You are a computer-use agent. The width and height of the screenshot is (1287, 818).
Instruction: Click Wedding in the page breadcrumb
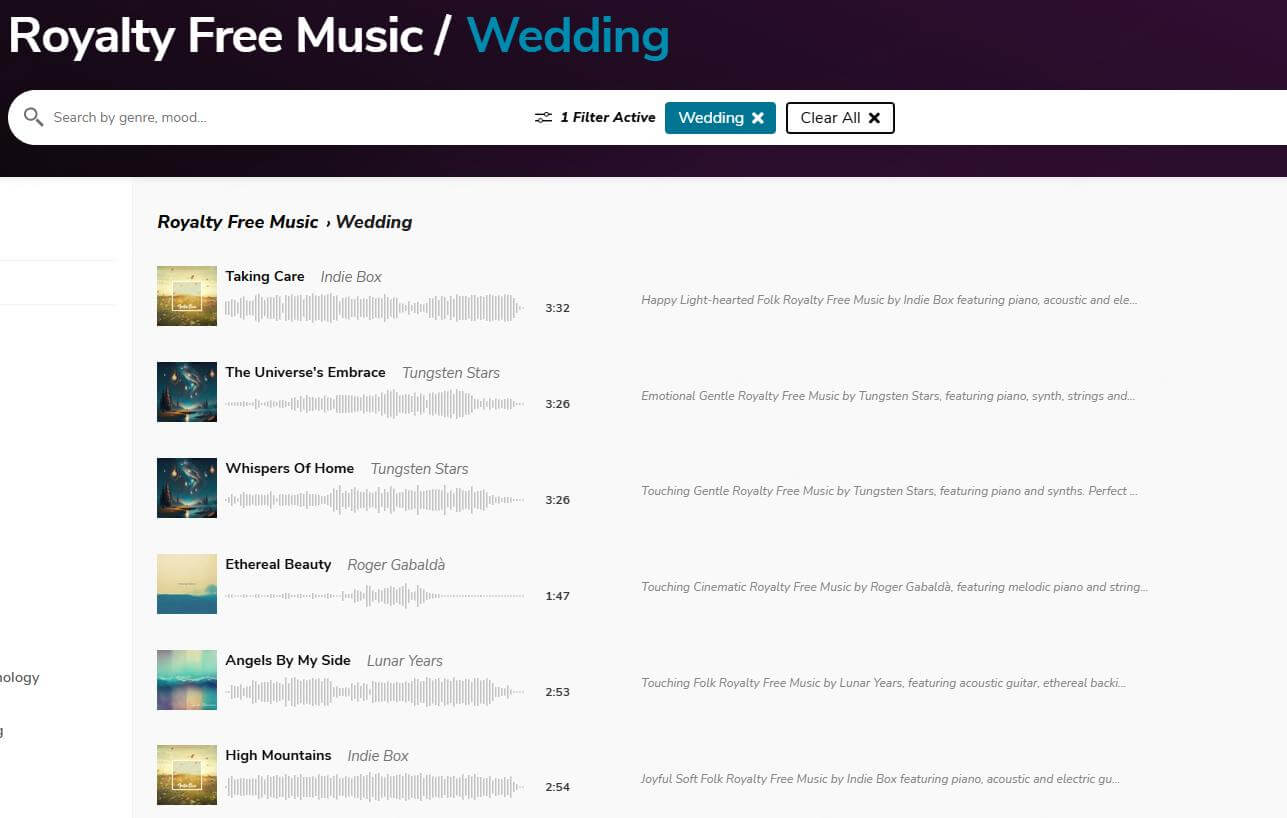[x=373, y=222]
